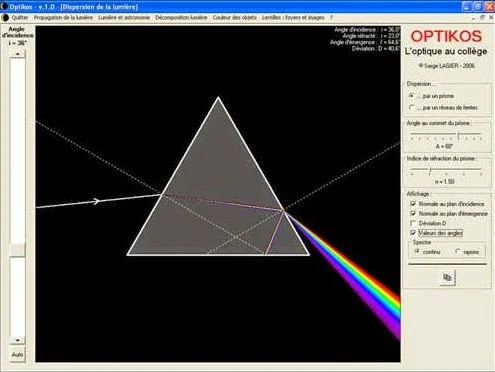This screenshot has height=372, width=495.
Task: Open Lentilles : foyers et images menu
Action: pos(293,17)
